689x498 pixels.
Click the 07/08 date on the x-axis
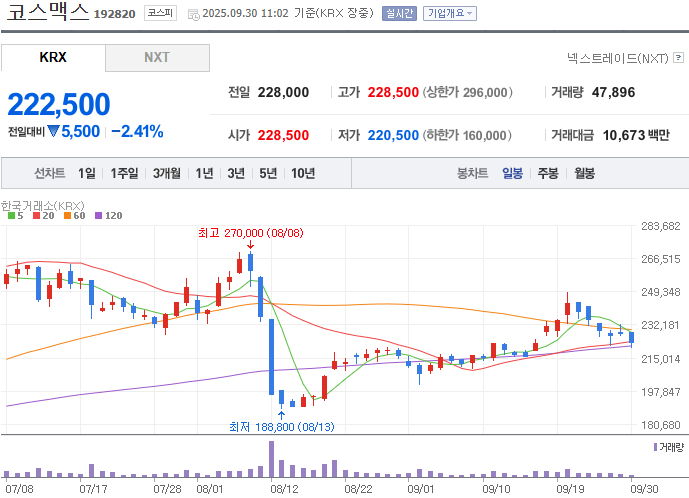click(x=19, y=489)
